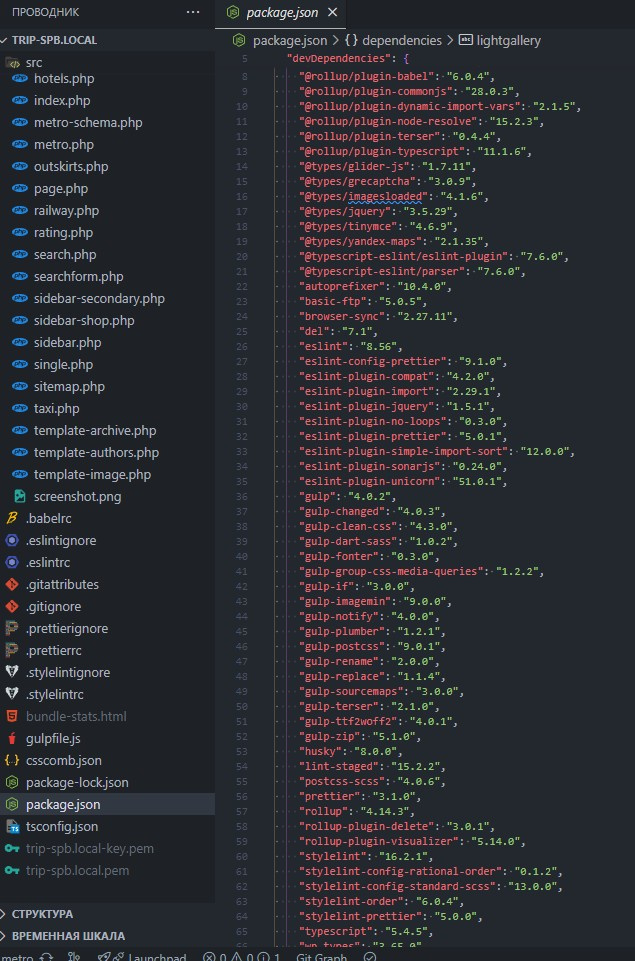Expand the ВРЕМЕННАЯ ШКАЛА timeline section
Screen dimensions: 635x961
tap(107, 936)
